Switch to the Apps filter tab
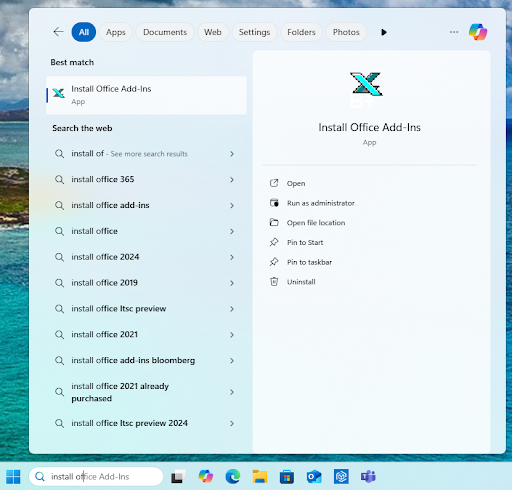The width and height of the screenshot is (512, 490). [116, 32]
